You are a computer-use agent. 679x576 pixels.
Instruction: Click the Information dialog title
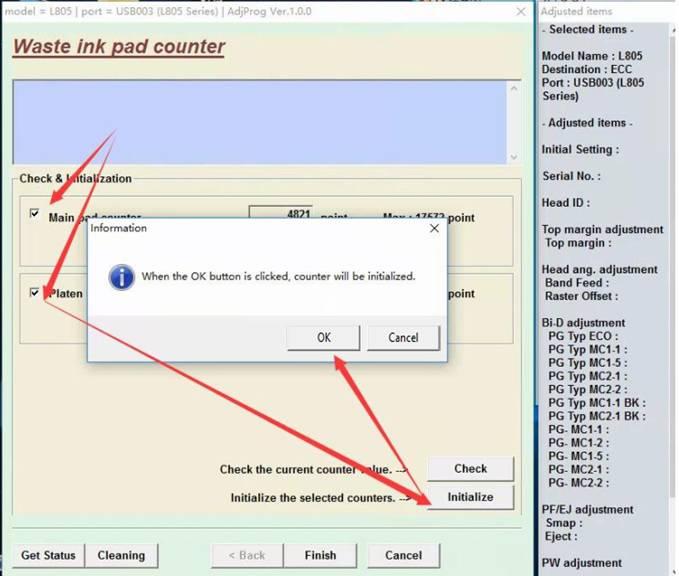119,228
